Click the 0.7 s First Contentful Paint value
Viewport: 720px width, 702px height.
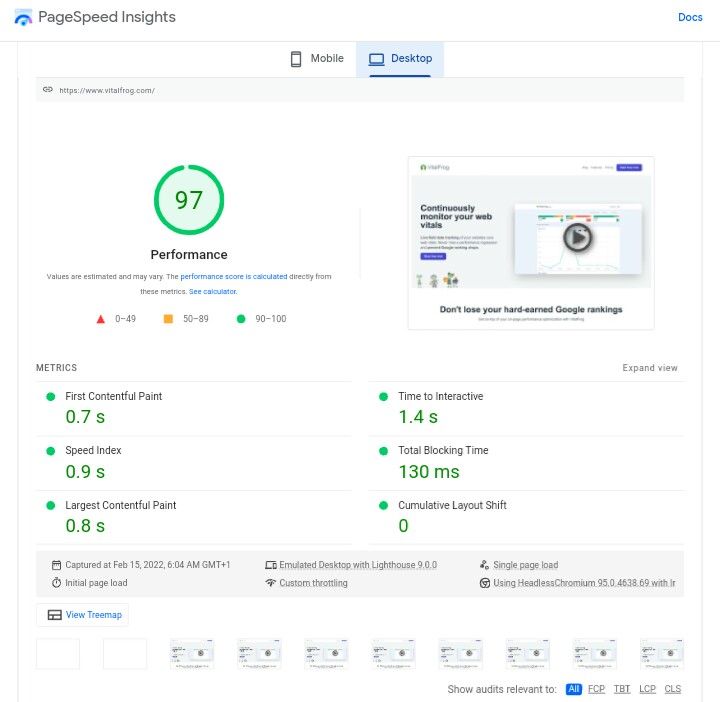(85, 417)
